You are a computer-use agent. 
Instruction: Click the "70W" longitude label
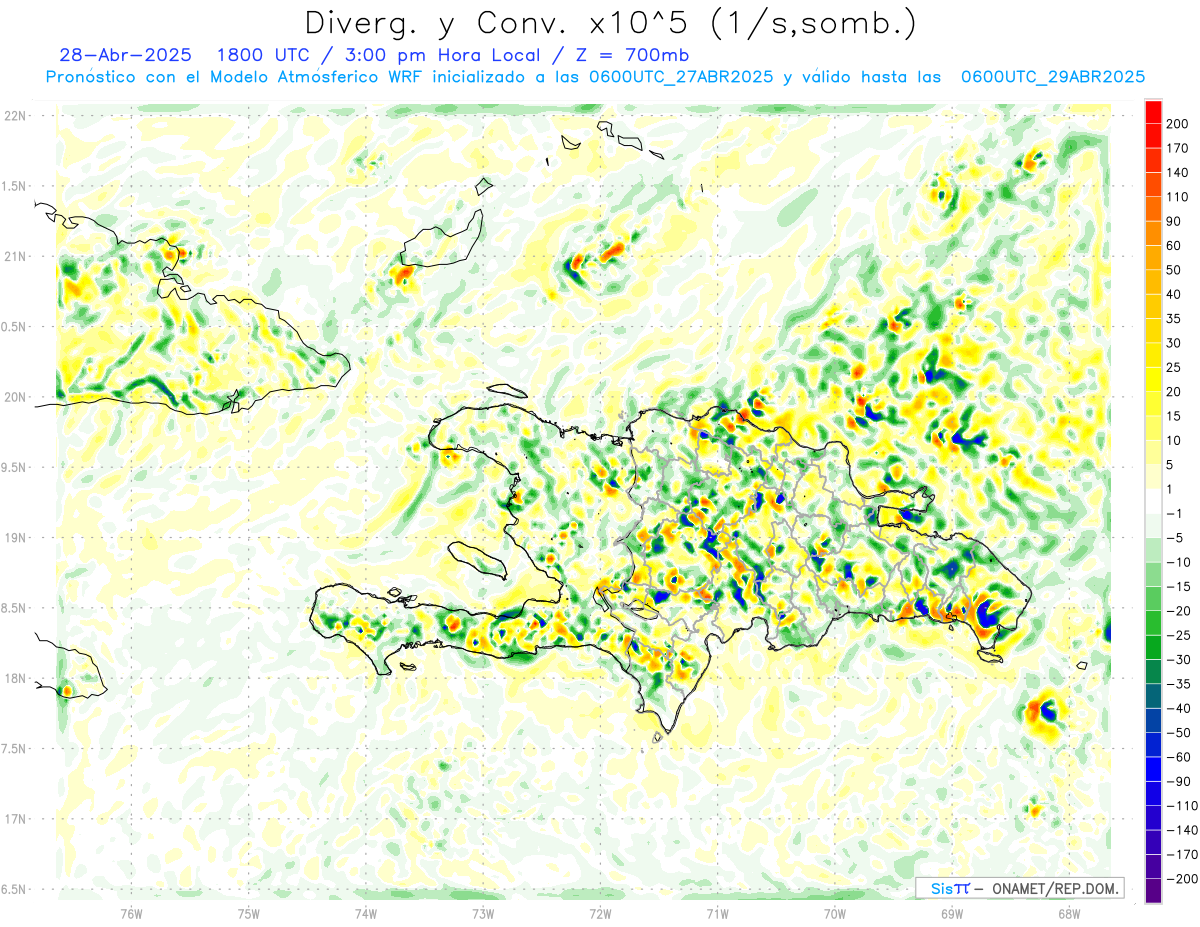[x=835, y=912]
